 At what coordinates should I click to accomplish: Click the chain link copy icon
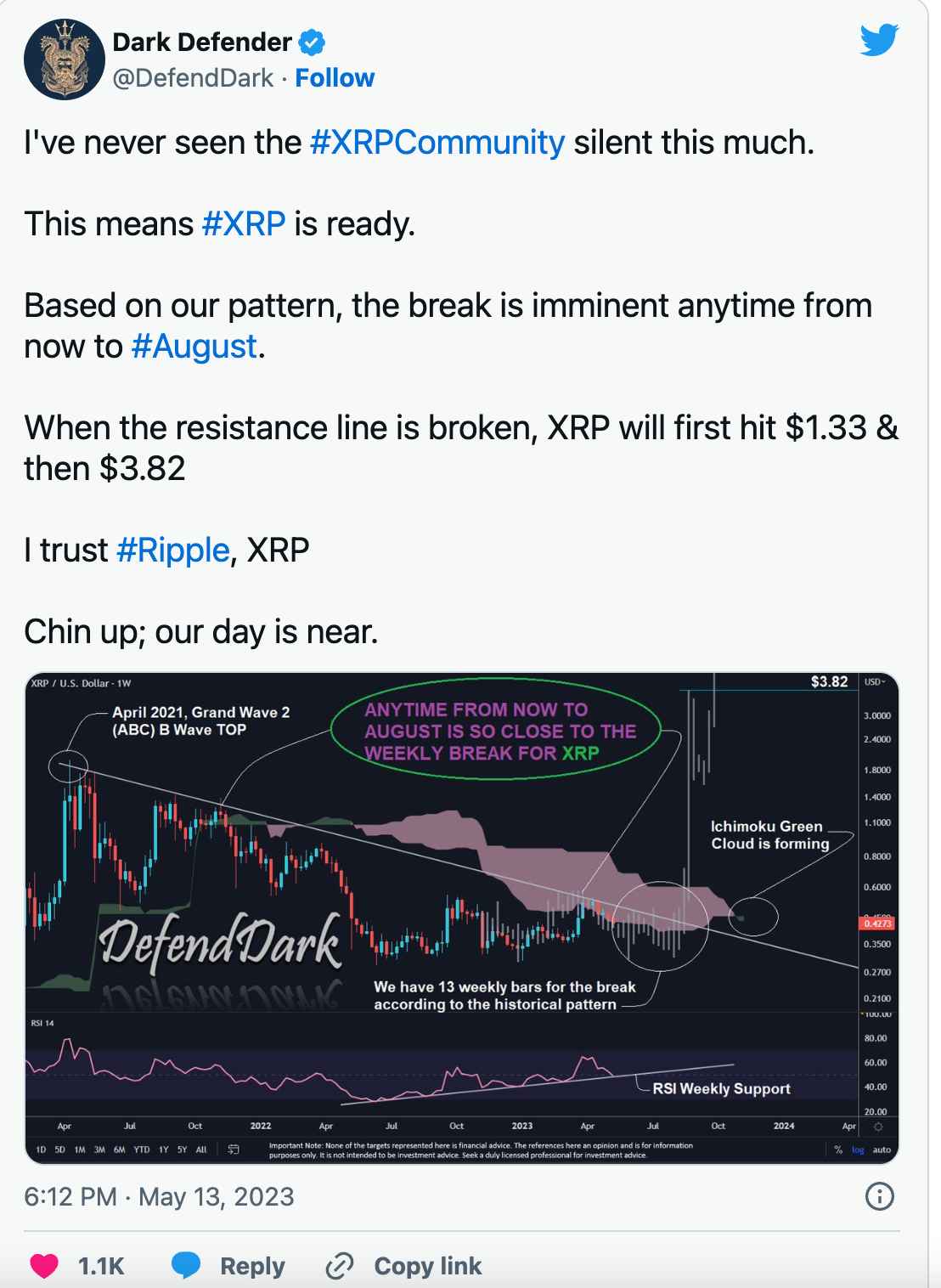coord(340,1266)
